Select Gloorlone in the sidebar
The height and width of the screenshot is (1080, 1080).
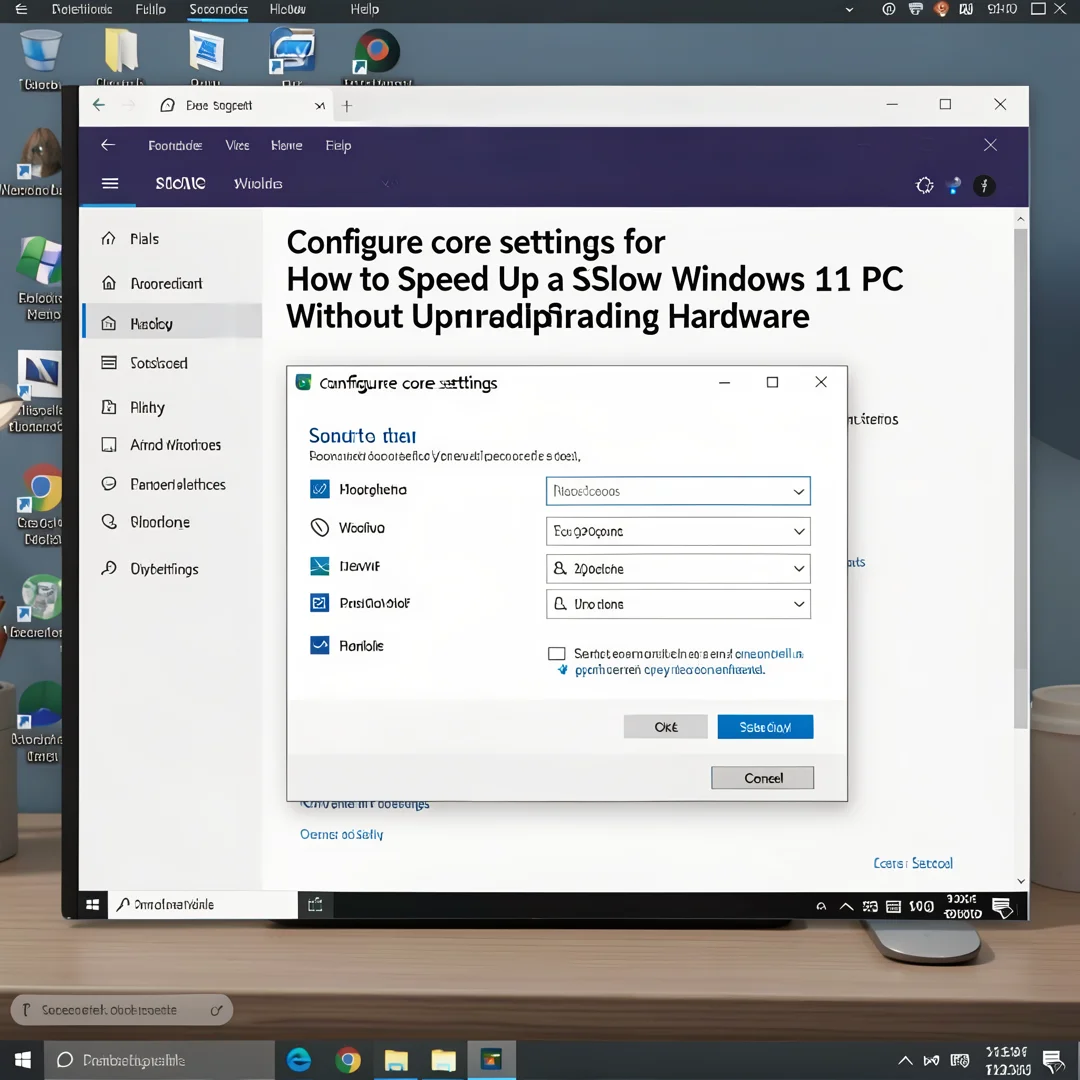pos(172,522)
